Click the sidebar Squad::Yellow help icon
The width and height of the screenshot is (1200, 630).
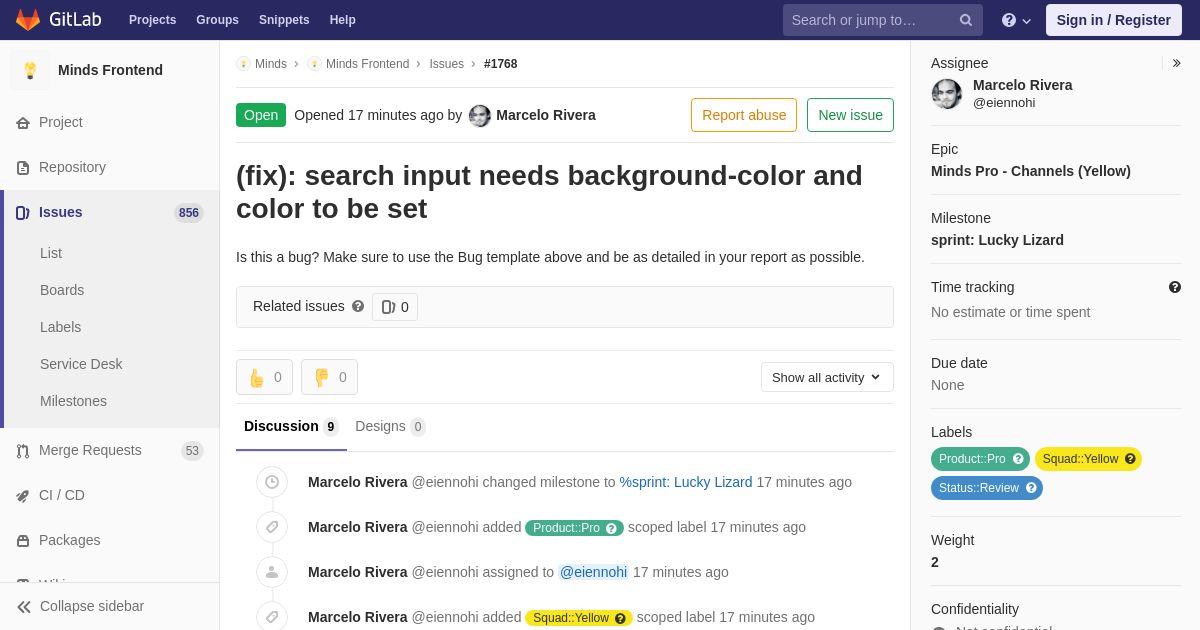pos(1130,459)
